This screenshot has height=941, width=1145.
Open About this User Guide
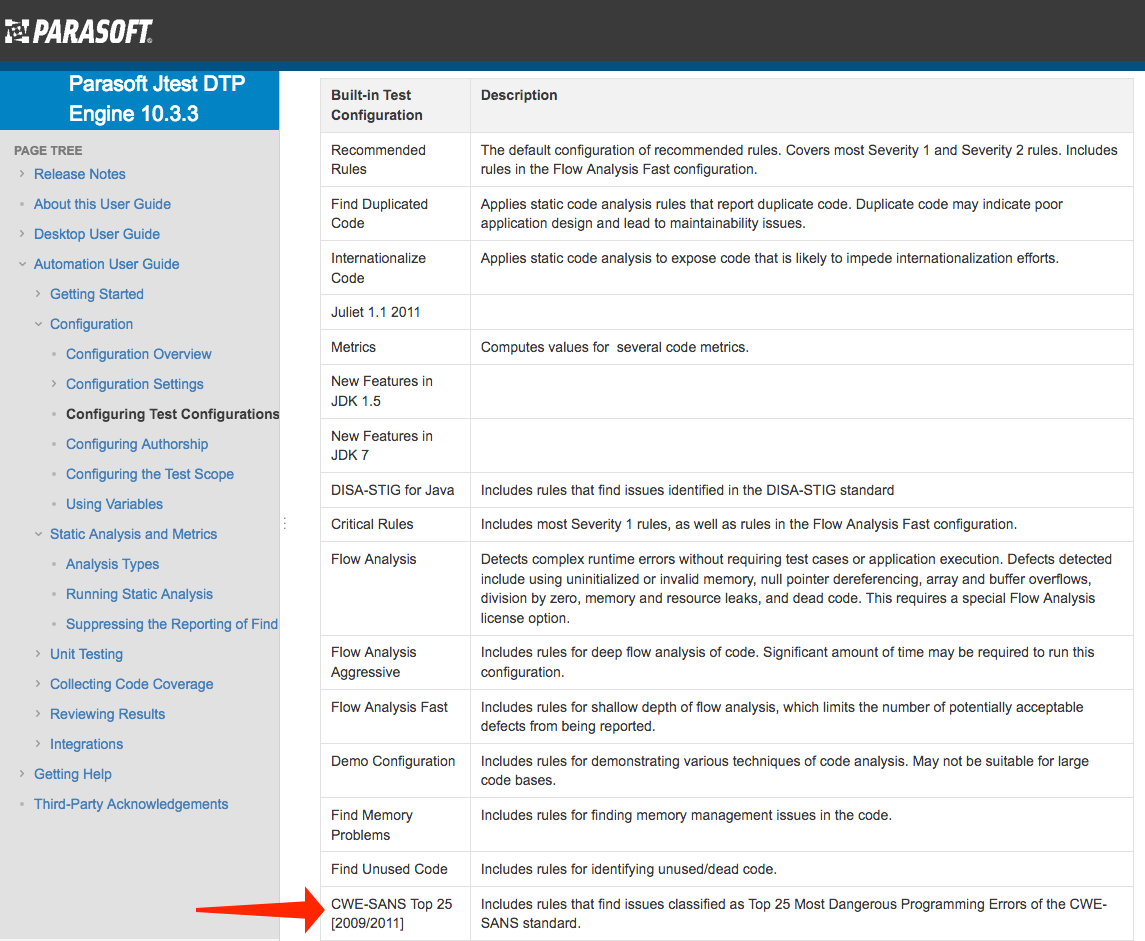tap(102, 204)
